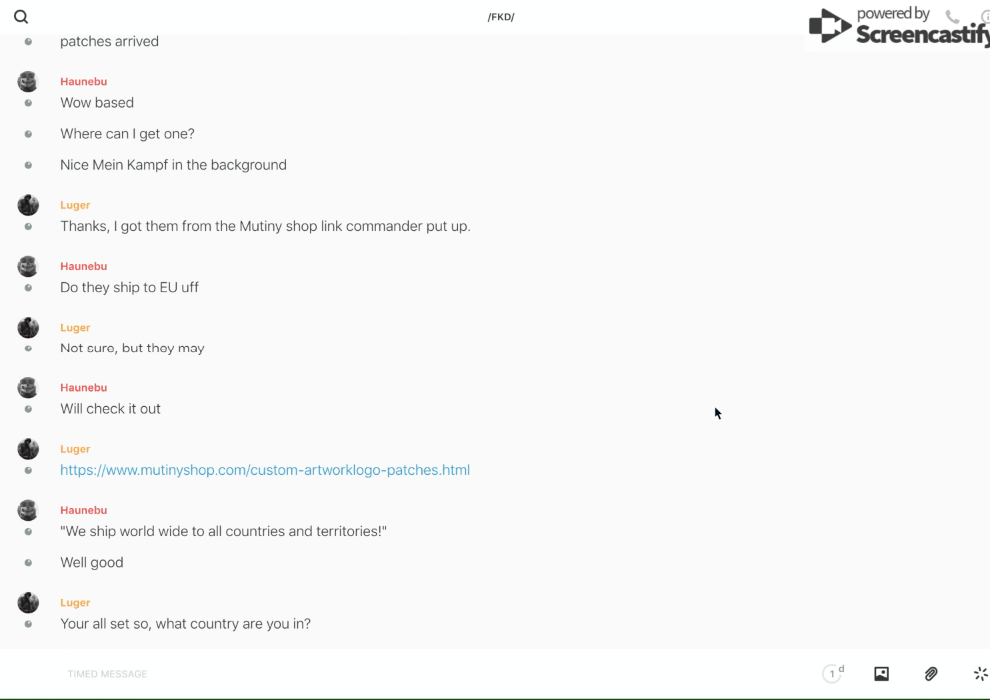Start a voice call with phone icon
Image resolution: width=990 pixels, height=700 pixels.
(x=952, y=17)
